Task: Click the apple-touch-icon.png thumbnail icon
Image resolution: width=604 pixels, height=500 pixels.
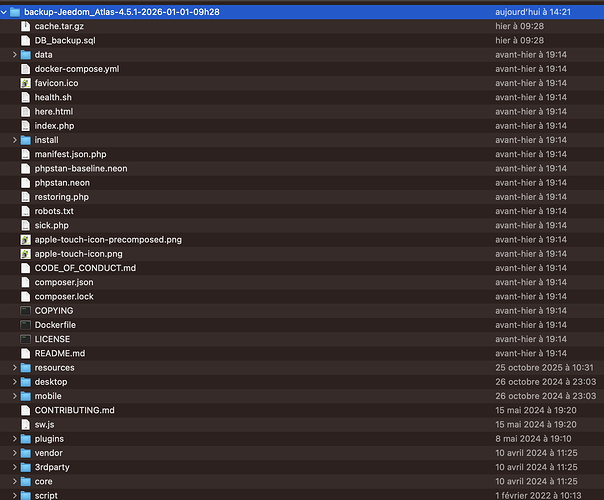Action: (25, 254)
